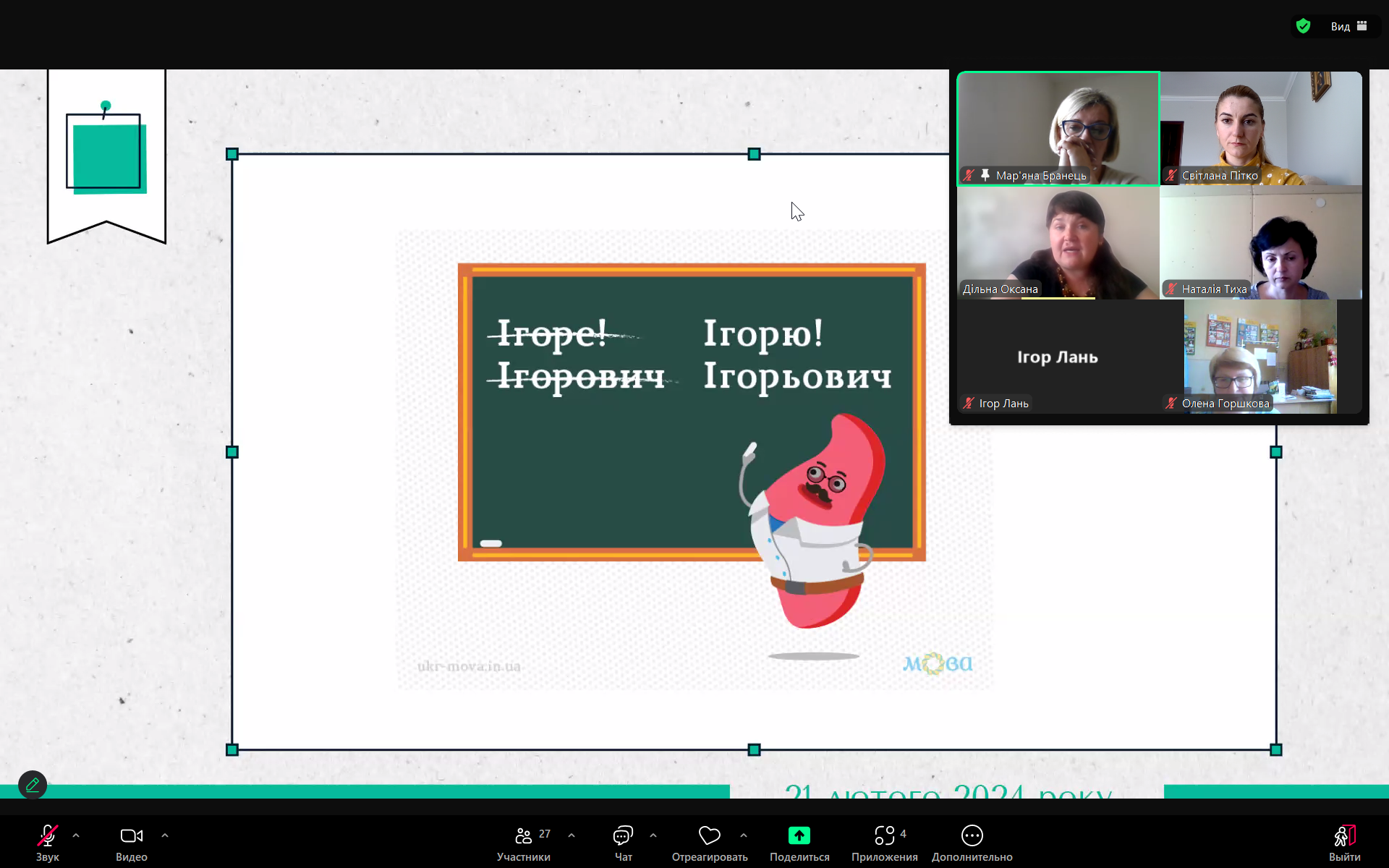This screenshot has width=1389, height=868.
Task: Expand video options arrow beside Видео
Action: pos(165,835)
